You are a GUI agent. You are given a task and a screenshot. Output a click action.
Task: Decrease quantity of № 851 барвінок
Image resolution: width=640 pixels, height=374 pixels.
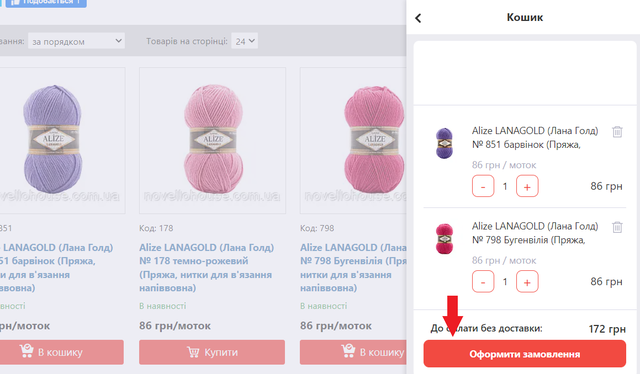coord(483,186)
